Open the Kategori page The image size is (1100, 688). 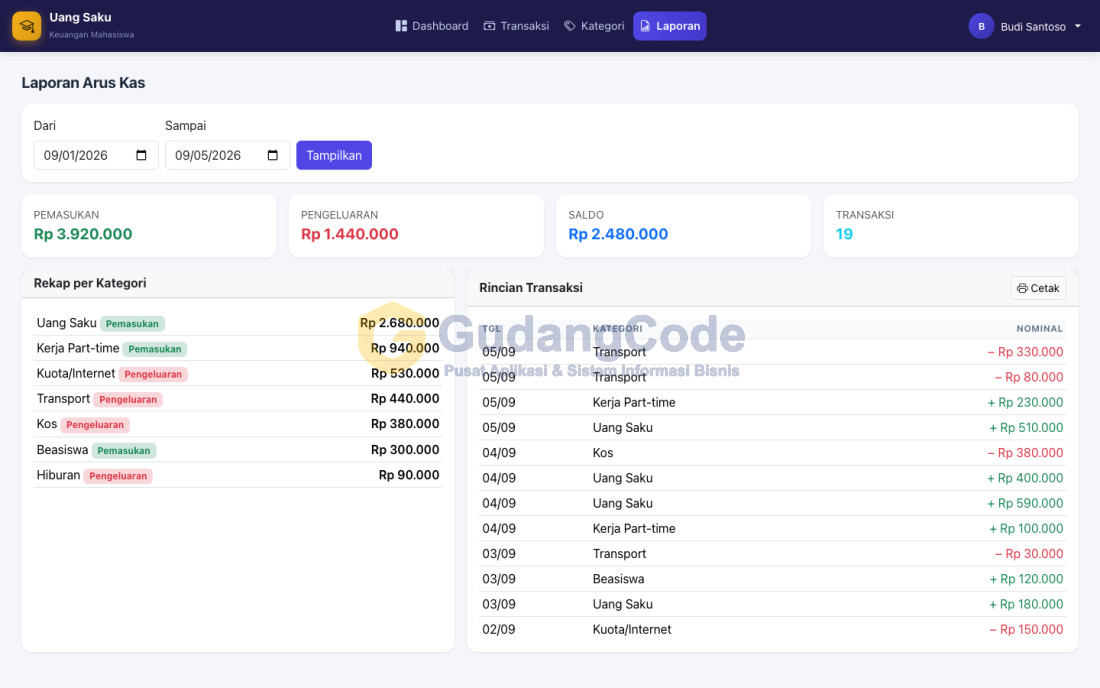594,26
